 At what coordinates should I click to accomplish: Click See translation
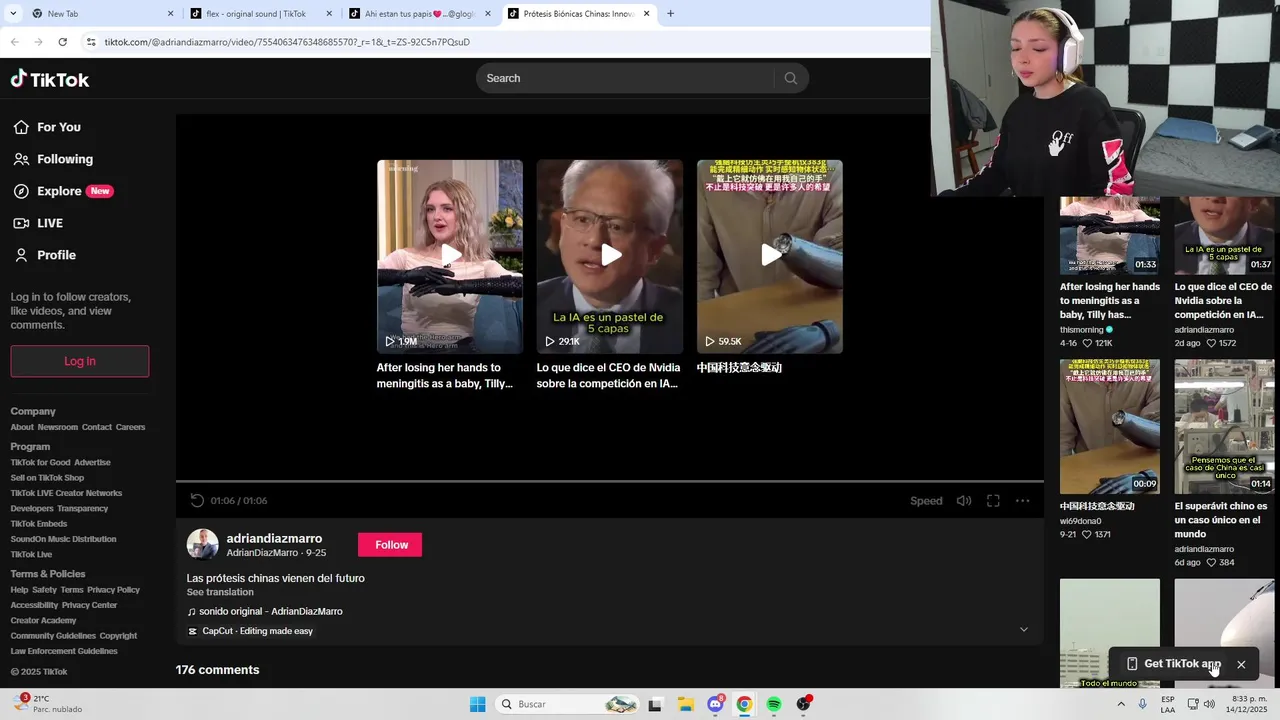coord(220,592)
